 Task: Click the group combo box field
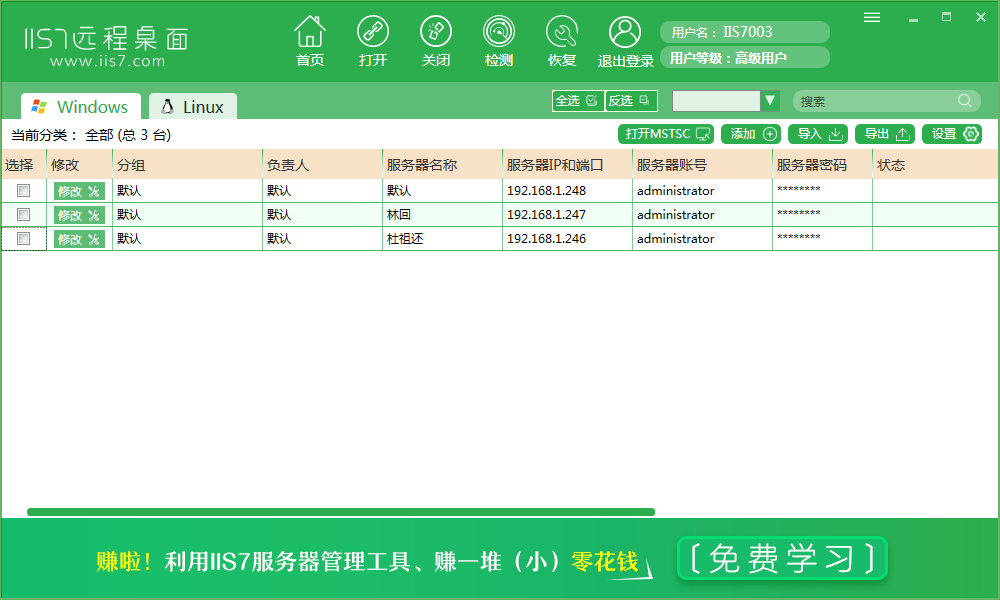(x=716, y=101)
